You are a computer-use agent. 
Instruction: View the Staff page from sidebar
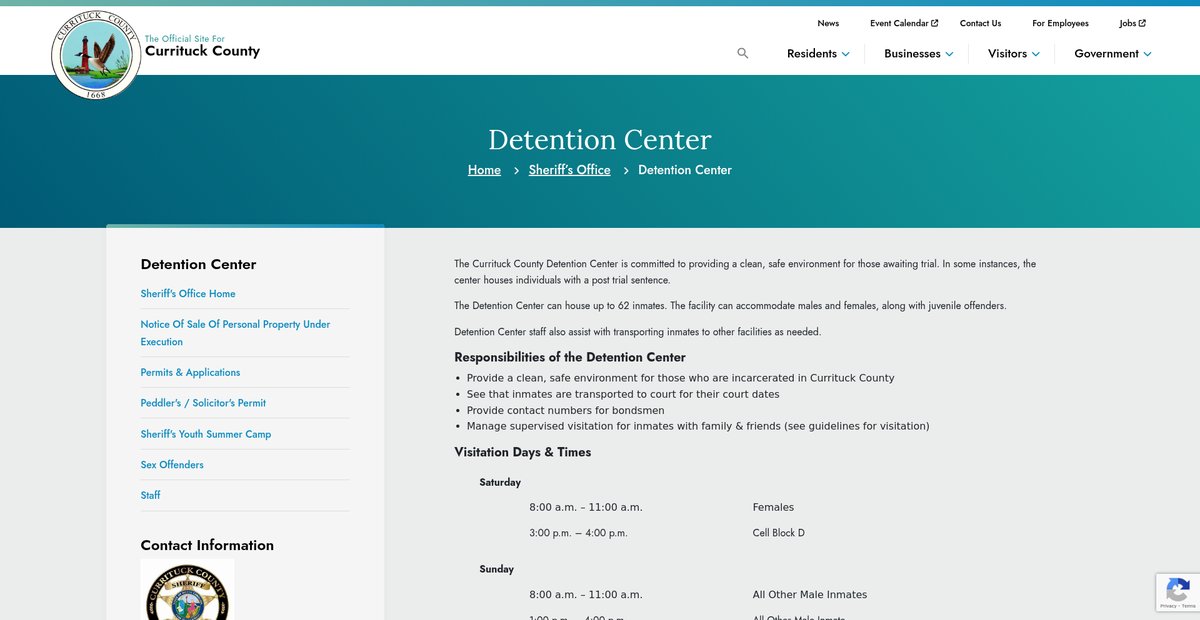pos(150,495)
